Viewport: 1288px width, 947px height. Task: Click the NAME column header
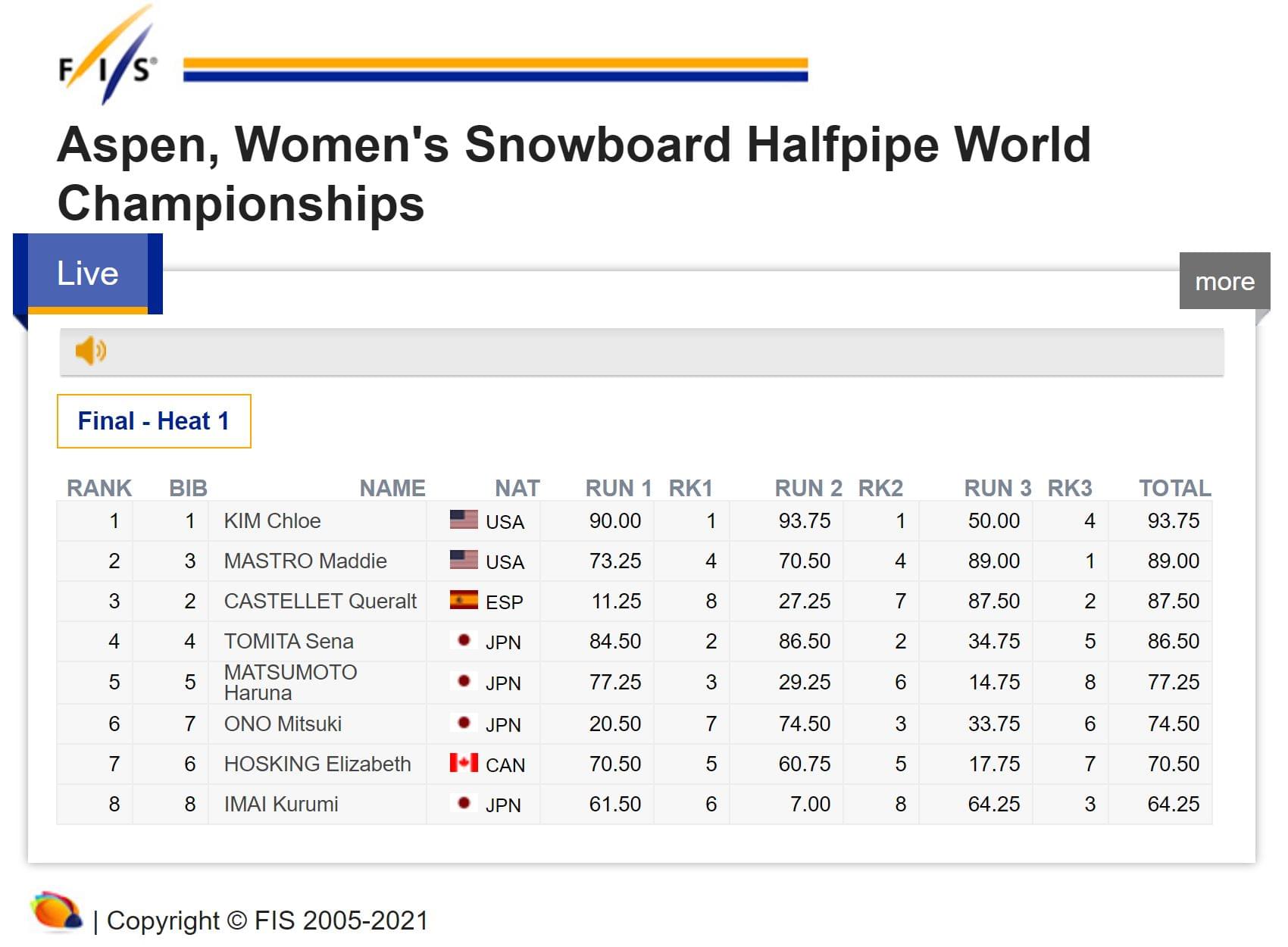point(392,488)
